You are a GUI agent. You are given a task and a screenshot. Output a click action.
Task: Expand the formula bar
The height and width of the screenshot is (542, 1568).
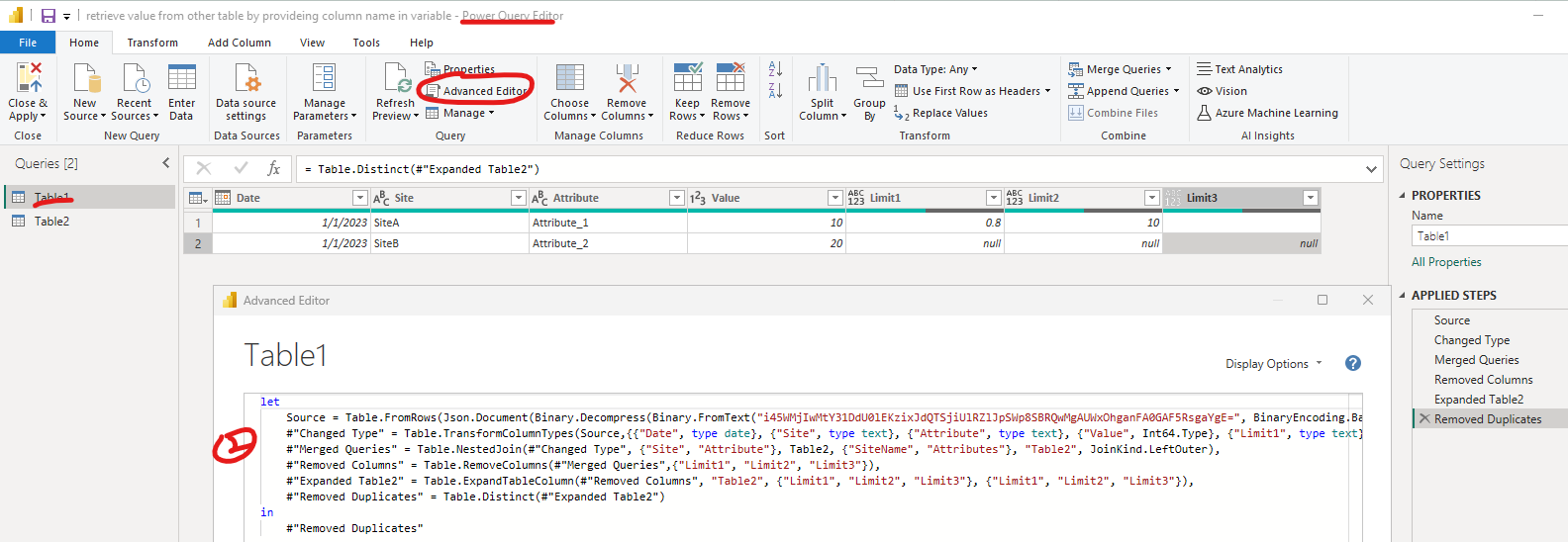(1371, 169)
